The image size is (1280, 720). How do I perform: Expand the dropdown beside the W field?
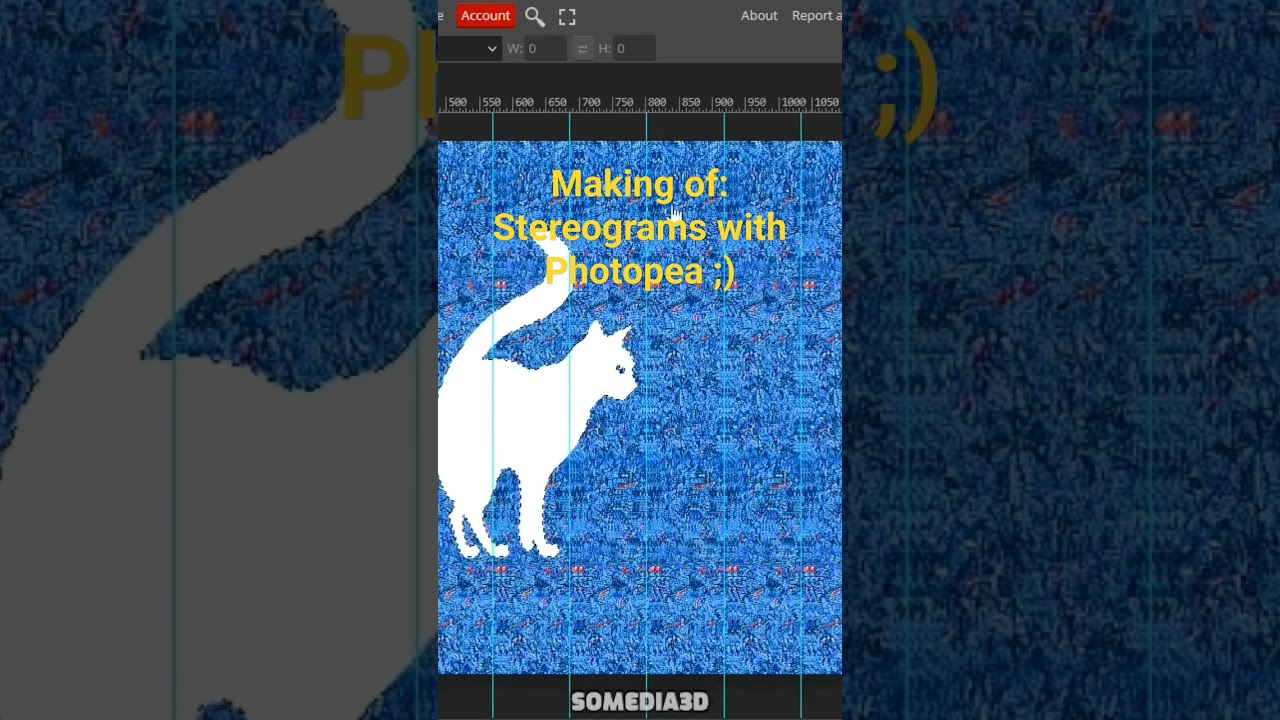click(470, 48)
